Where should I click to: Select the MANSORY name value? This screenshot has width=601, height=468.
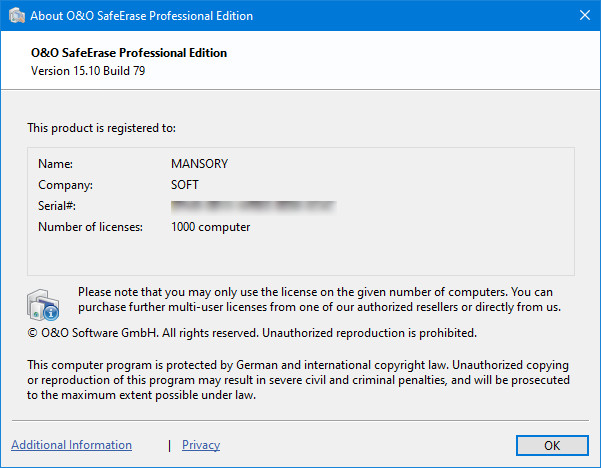tap(201, 163)
